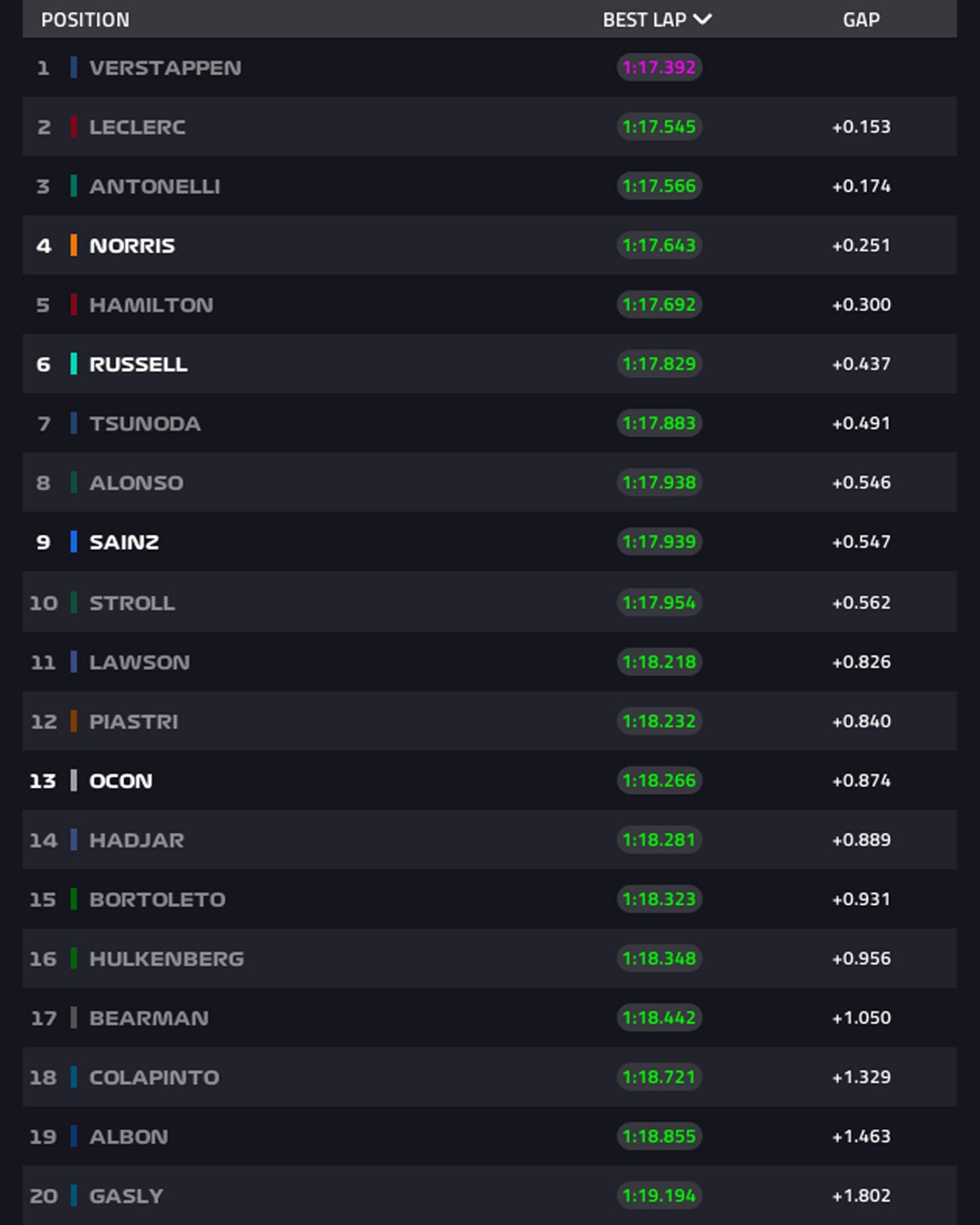Screen dimensions: 980x1225
Task: Click Hamilton's 1:17.692 lap time badge
Action: tap(659, 304)
